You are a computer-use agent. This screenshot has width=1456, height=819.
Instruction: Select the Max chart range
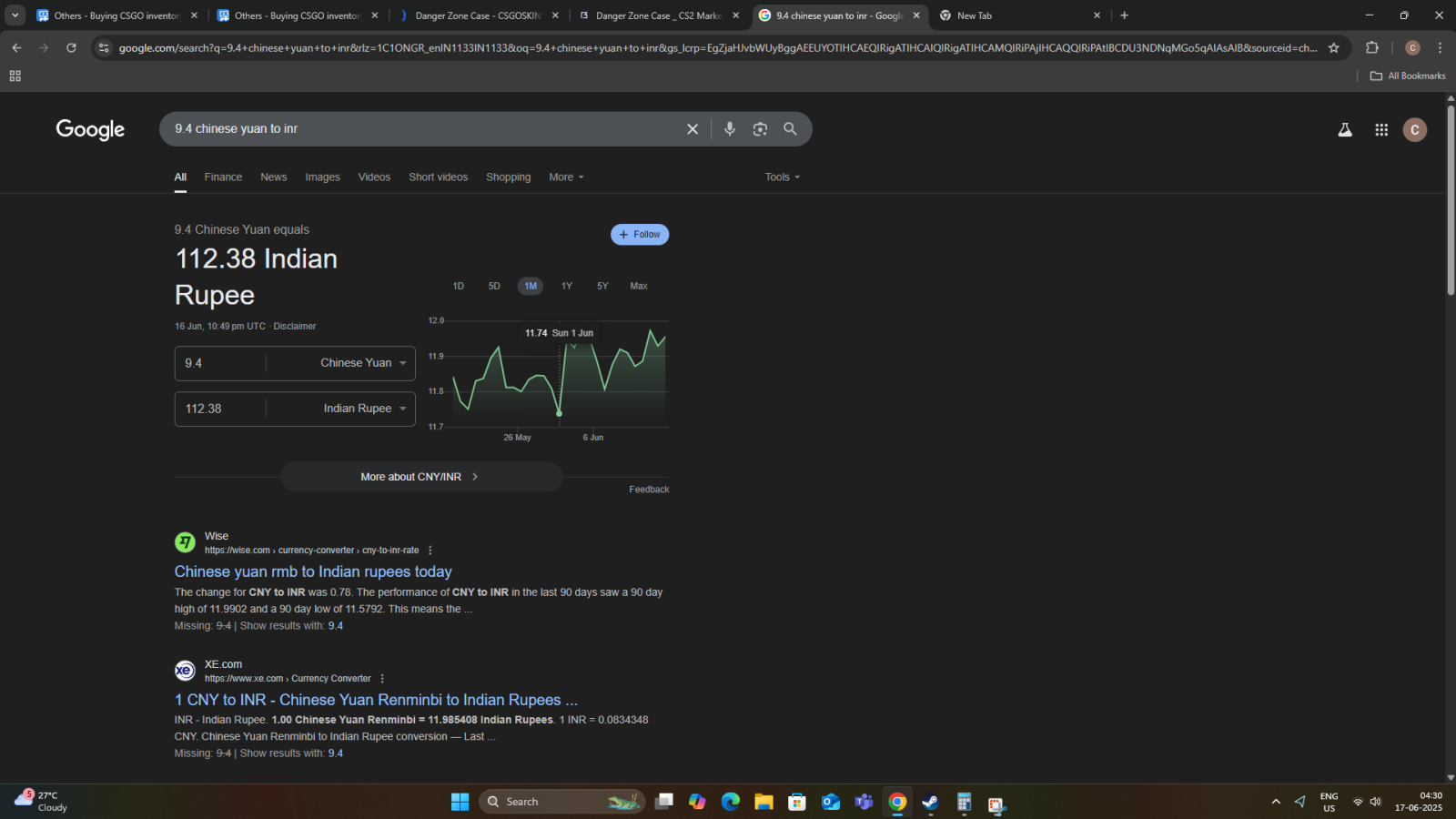coord(639,287)
